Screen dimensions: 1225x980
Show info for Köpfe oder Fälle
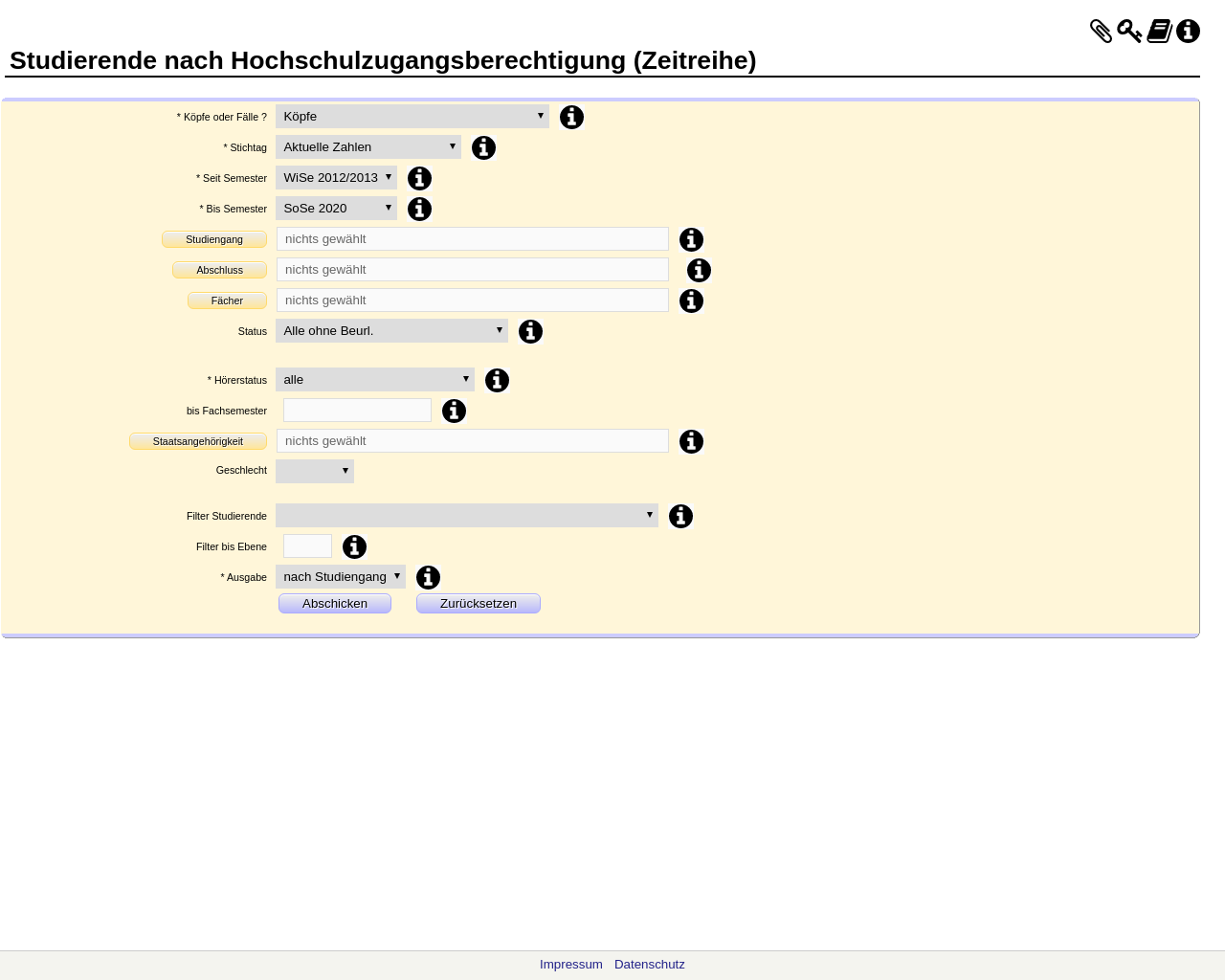[x=571, y=117]
